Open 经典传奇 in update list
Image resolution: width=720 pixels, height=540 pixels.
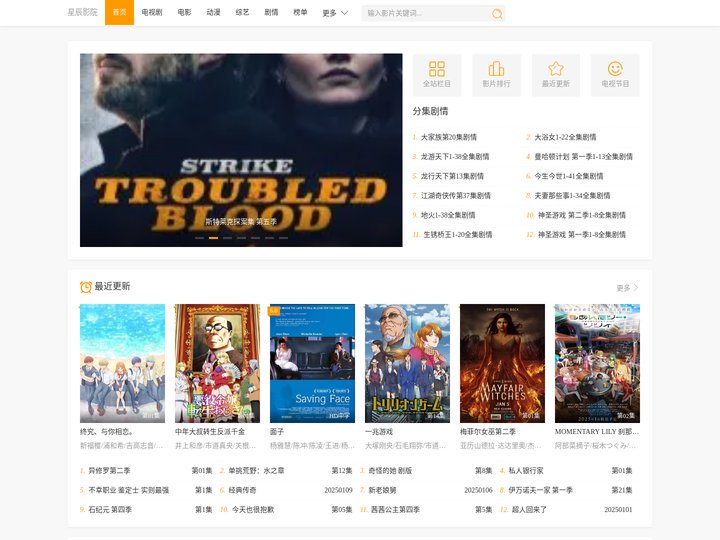point(242,490)
